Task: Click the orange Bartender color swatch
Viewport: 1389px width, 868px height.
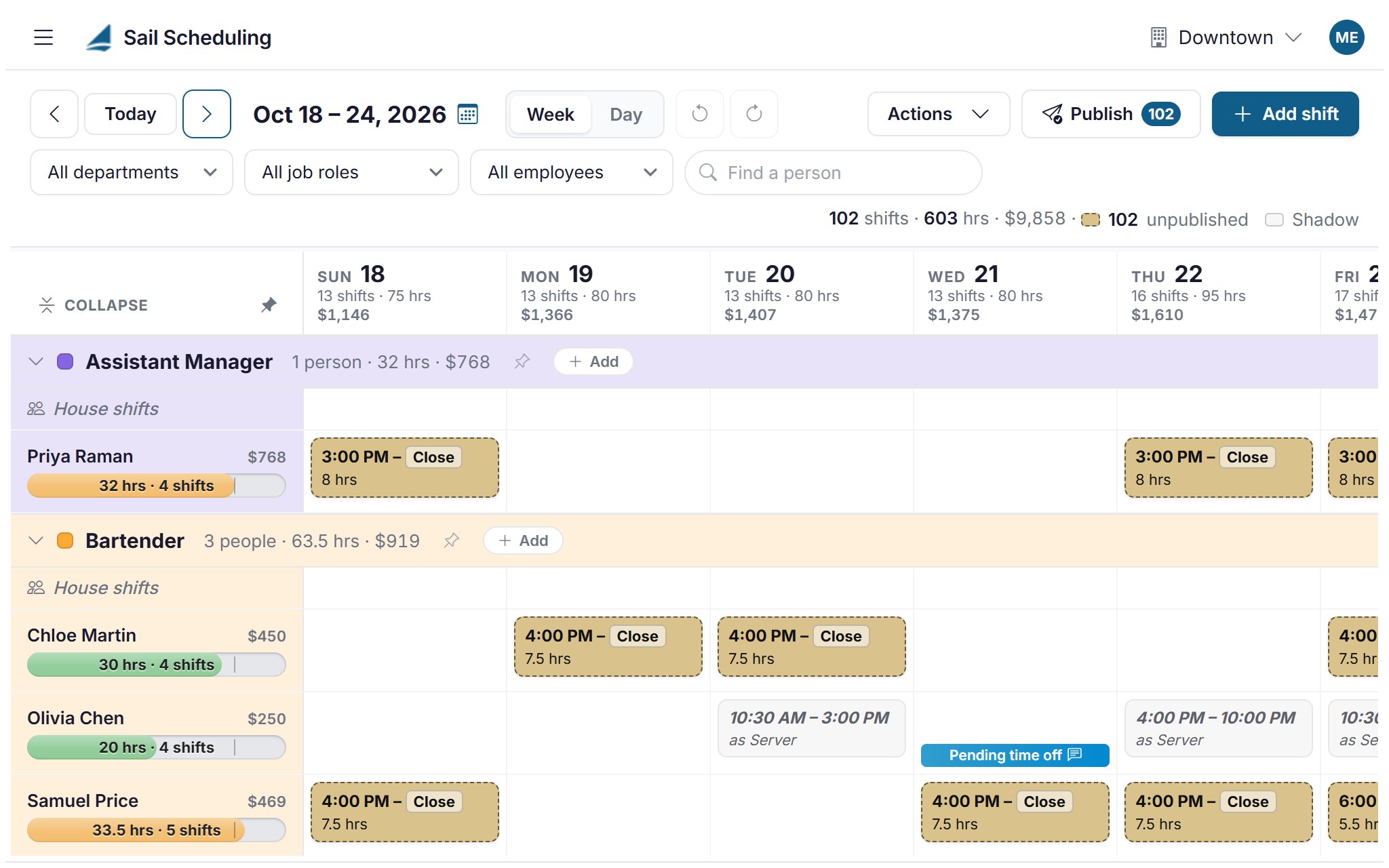Action: point(65,540)
